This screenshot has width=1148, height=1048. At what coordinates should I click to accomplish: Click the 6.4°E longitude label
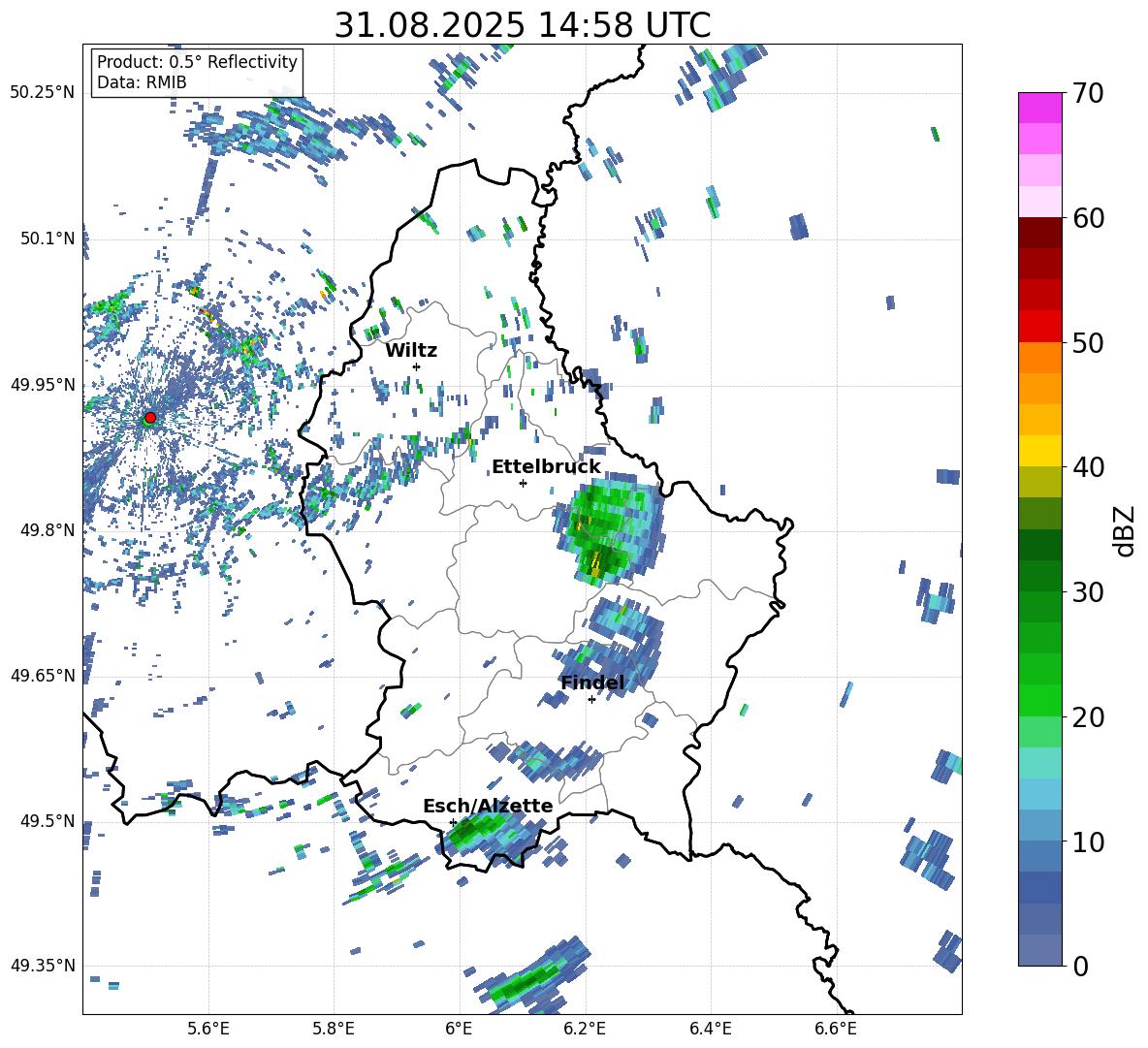(x=710, y=1029)
